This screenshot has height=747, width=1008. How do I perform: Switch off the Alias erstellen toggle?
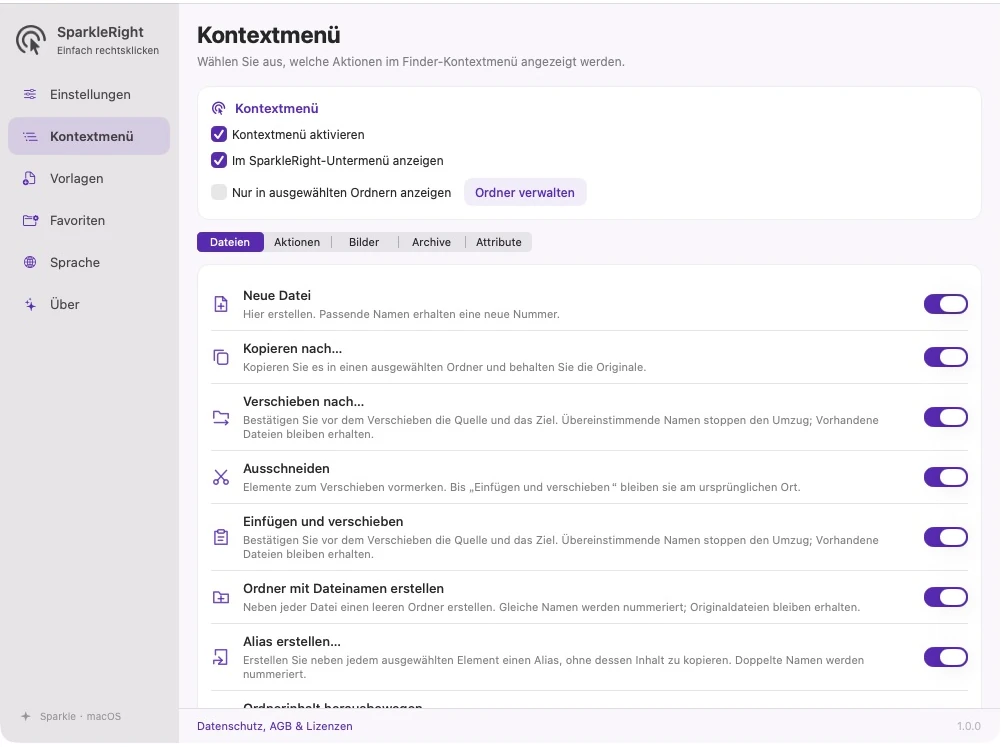[946, 657]
